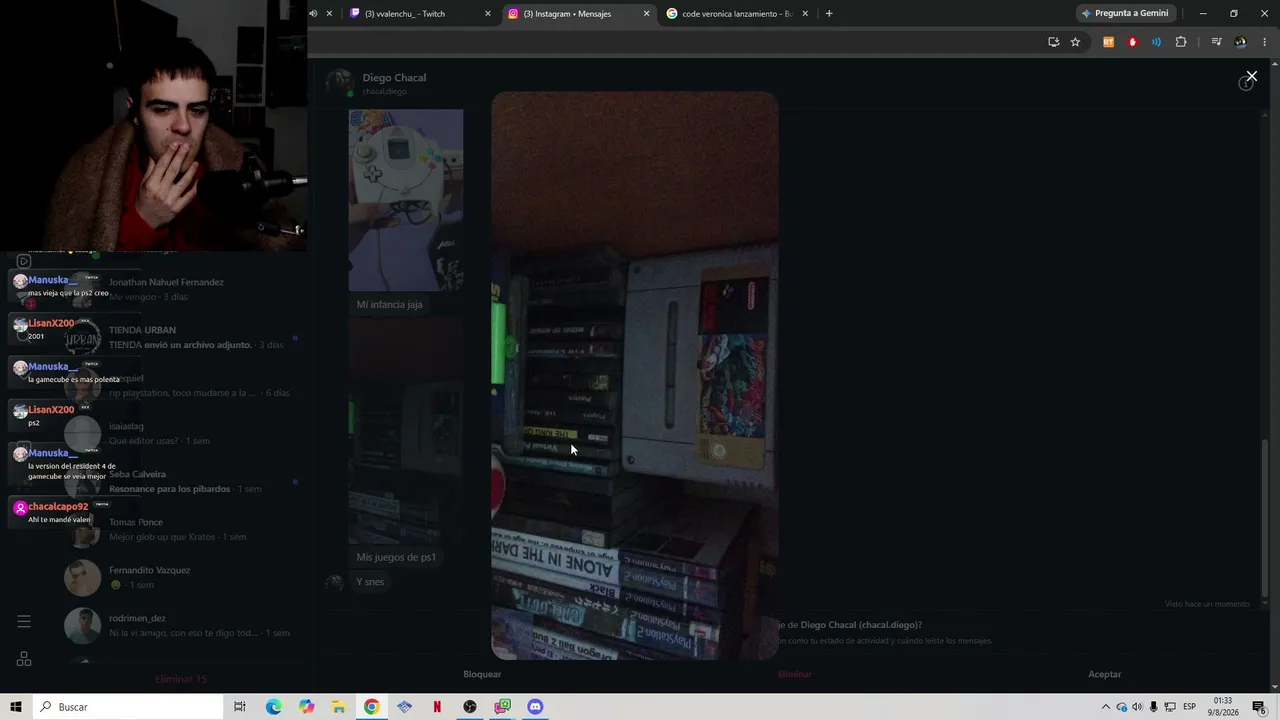Click the Y snes message

[x=370, y=582]
